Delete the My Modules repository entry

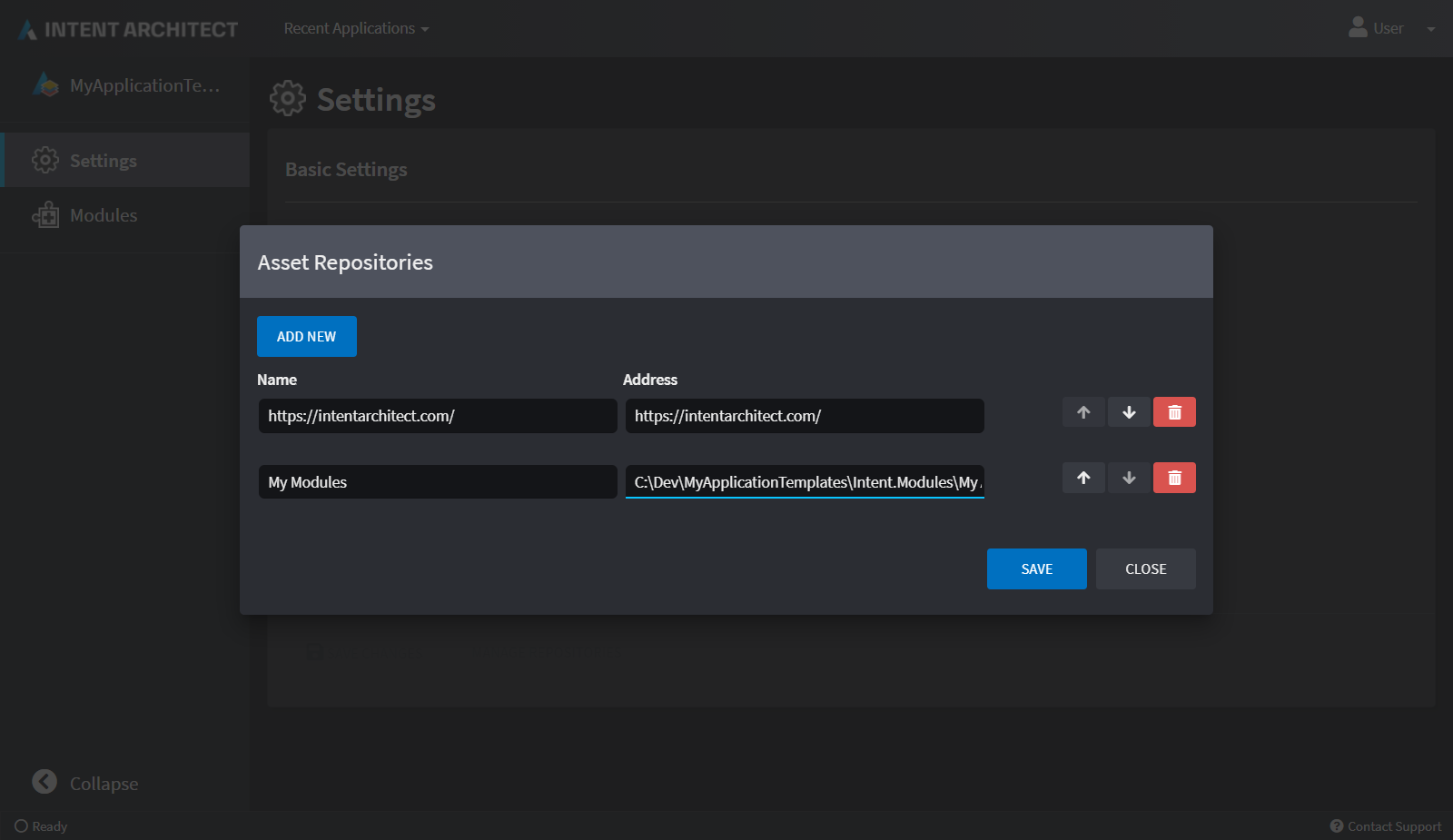tap(1173, 477)
